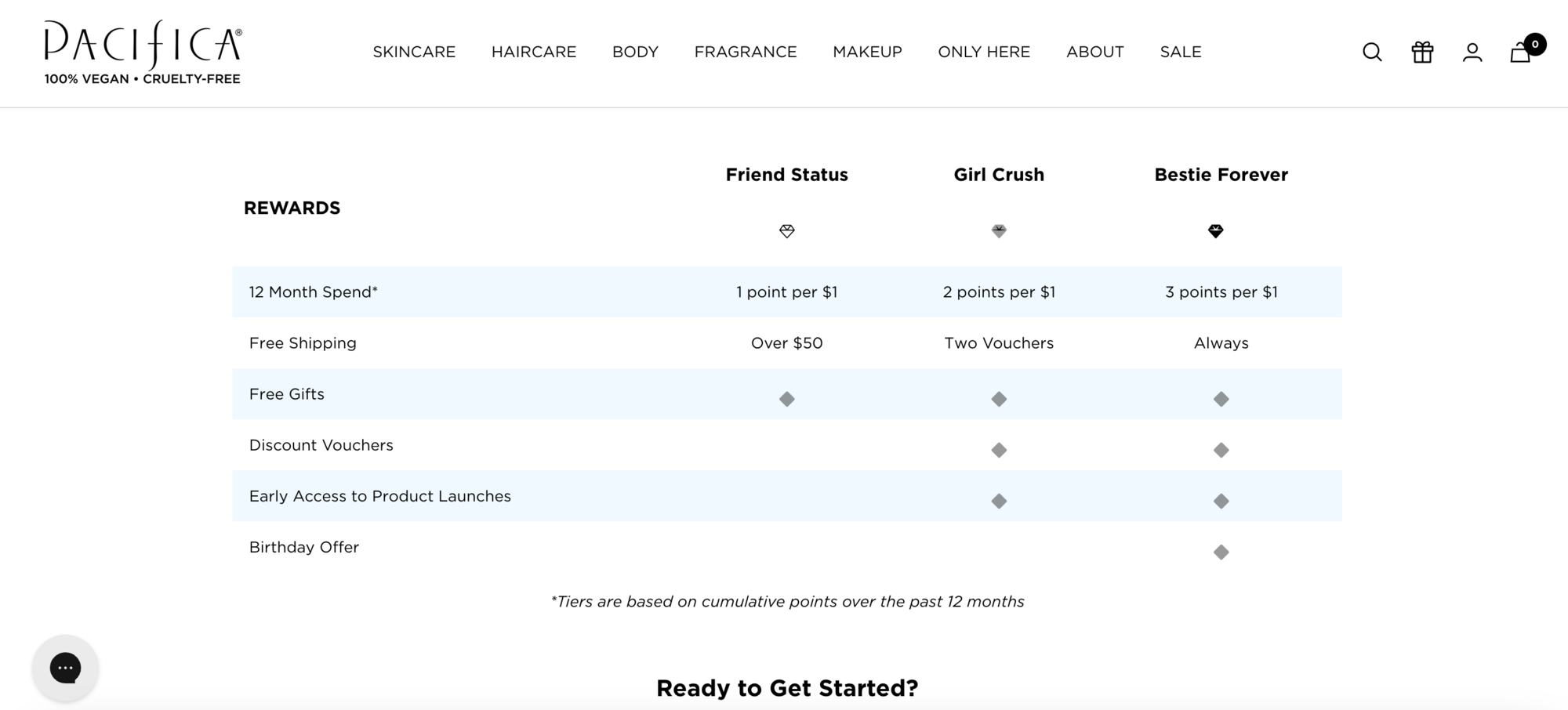The image size is (1568, 710).
Task: Click the Bestie Forever solid gem icon
Action: 1216,231
